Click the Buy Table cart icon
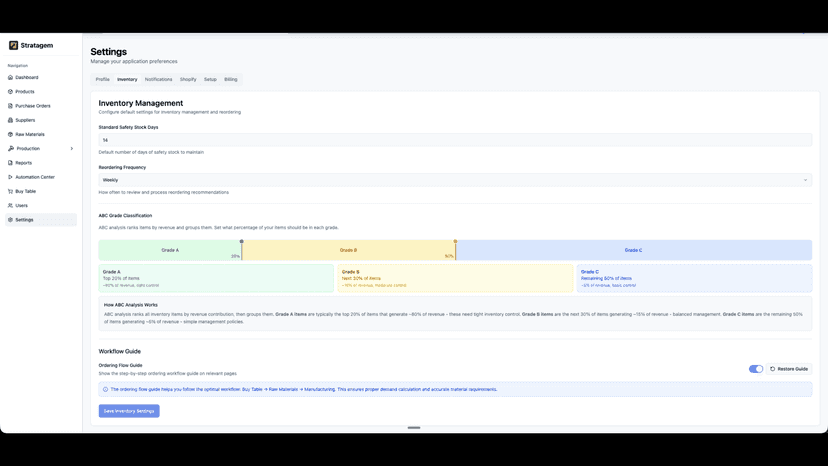Screen dimensions: 828x466 (x=11, y=191)
